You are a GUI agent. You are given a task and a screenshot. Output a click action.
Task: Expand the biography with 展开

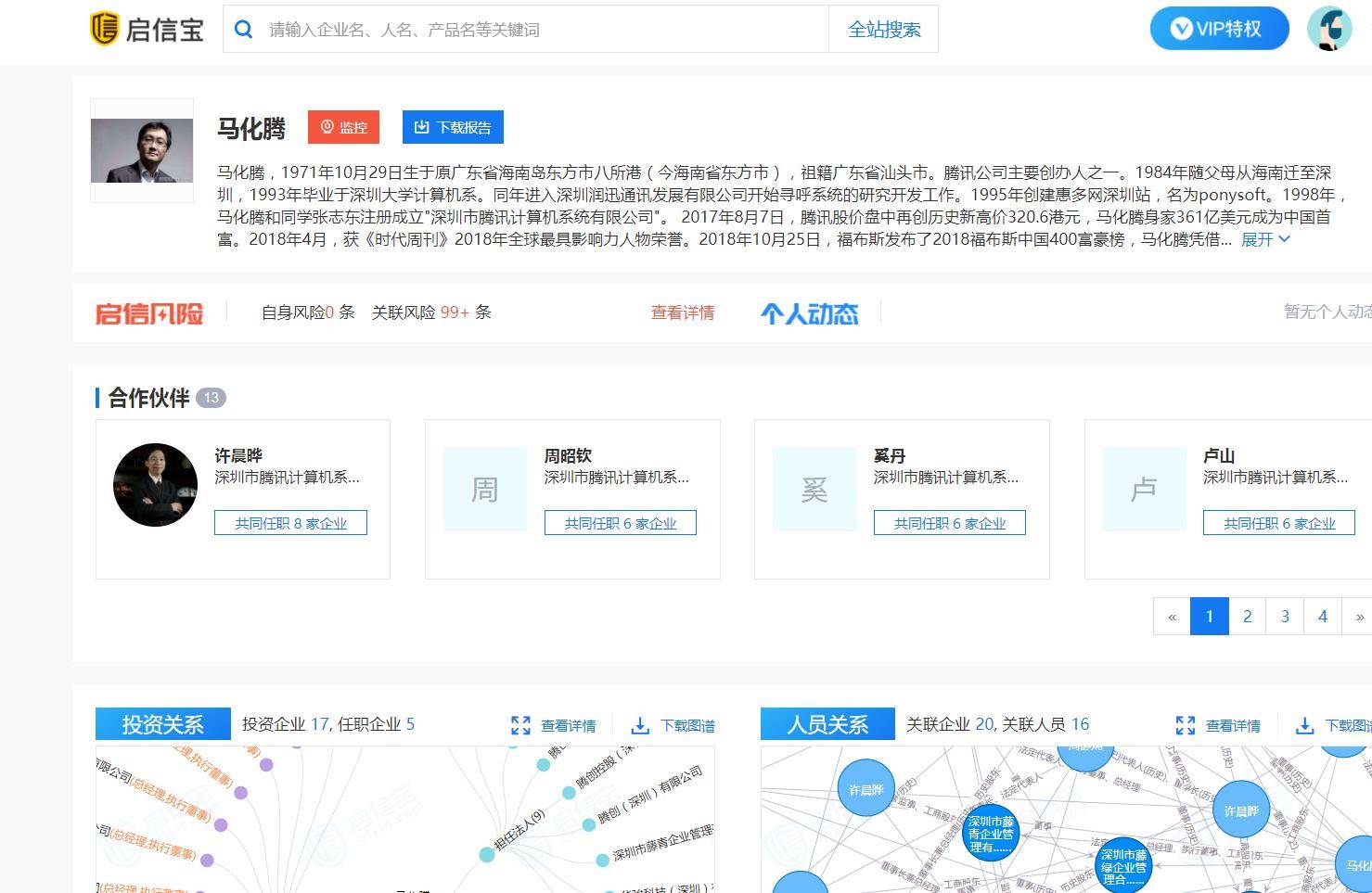pyautogui.click(x=1265, y=239)
